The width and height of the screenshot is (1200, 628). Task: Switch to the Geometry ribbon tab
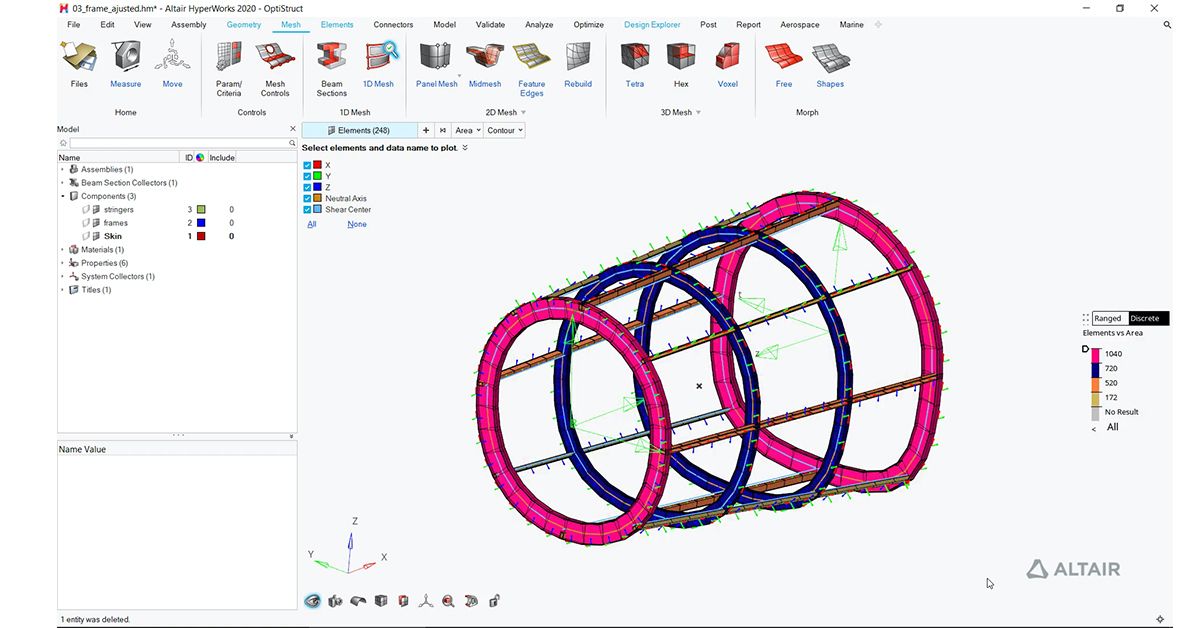(244, 25)
